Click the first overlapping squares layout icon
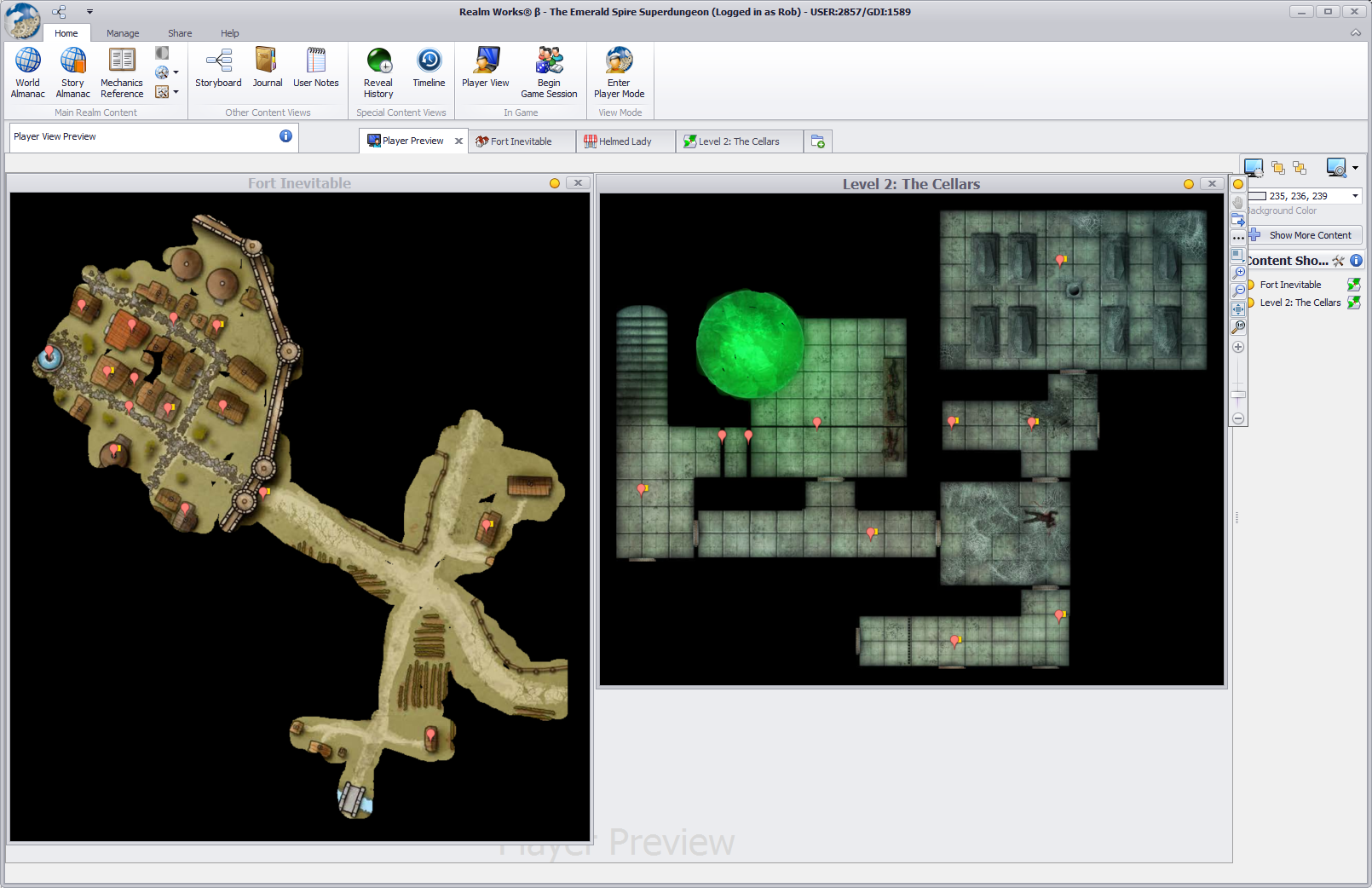This screenshot has width=1372, height=888. [1278, 168]
